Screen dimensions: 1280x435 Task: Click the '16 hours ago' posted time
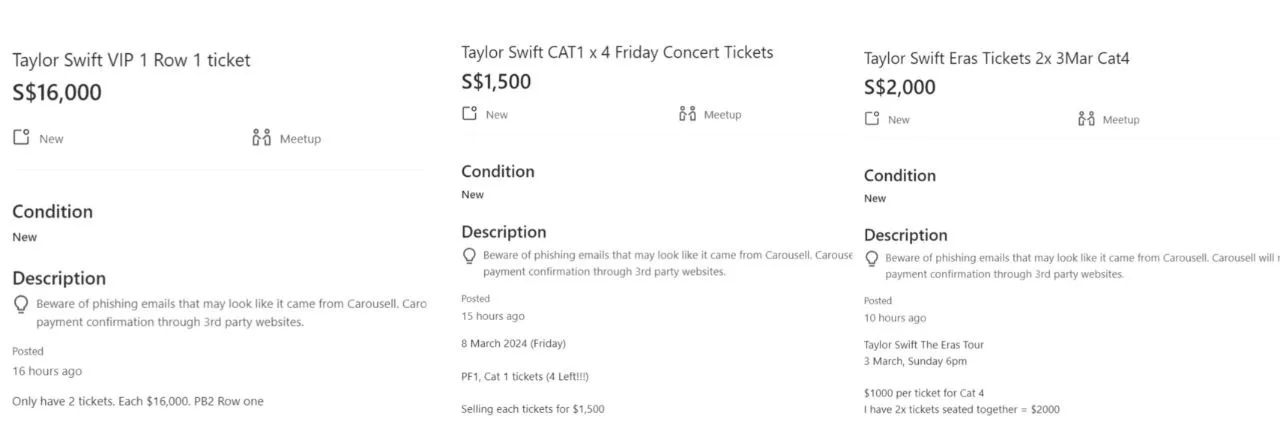[47, 371]
